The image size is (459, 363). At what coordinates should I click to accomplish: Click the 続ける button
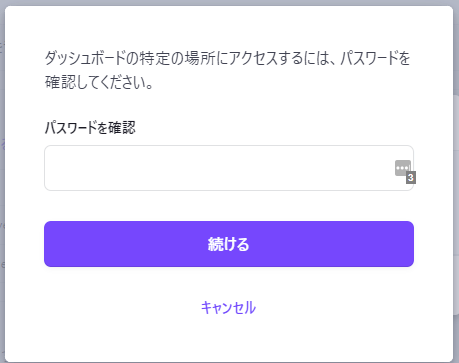click(229, 244)
